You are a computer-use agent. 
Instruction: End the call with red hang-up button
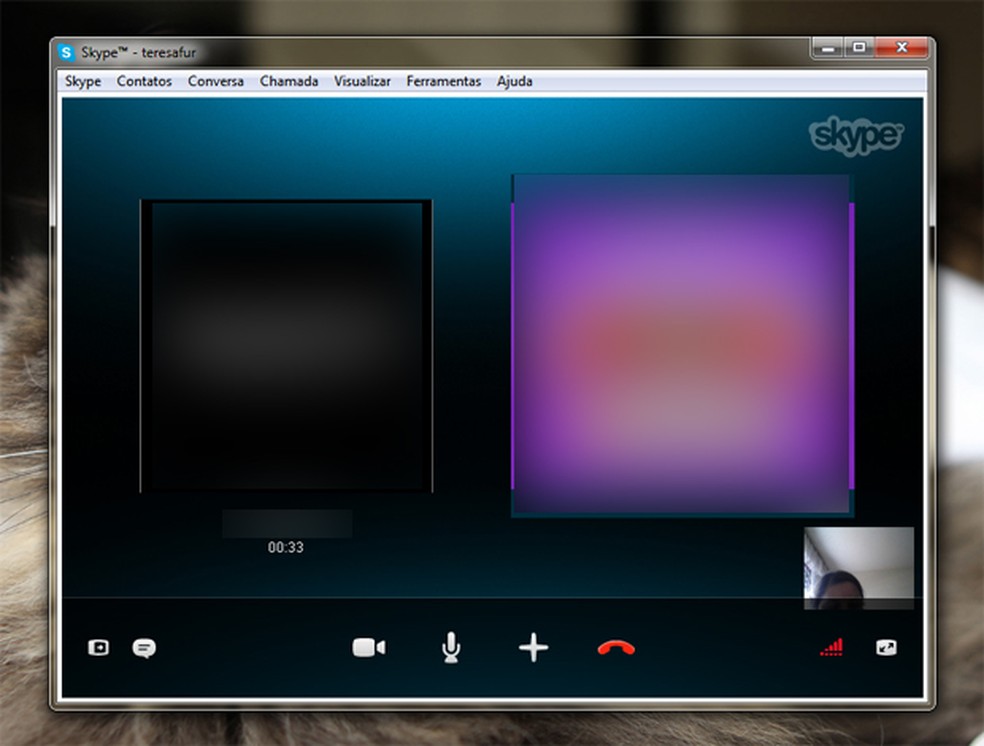[616, 648]
